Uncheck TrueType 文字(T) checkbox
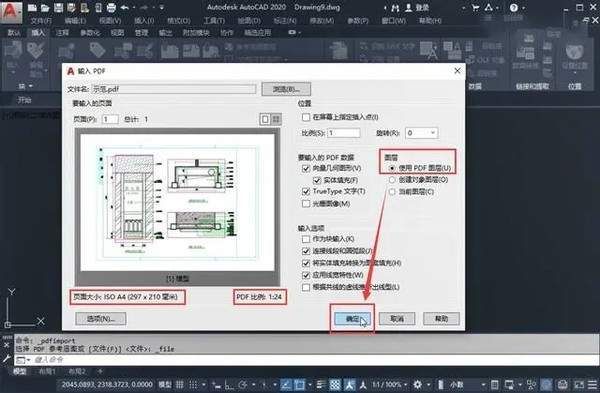600x393 pixels. pyautogui.click(x=305, y=191)
